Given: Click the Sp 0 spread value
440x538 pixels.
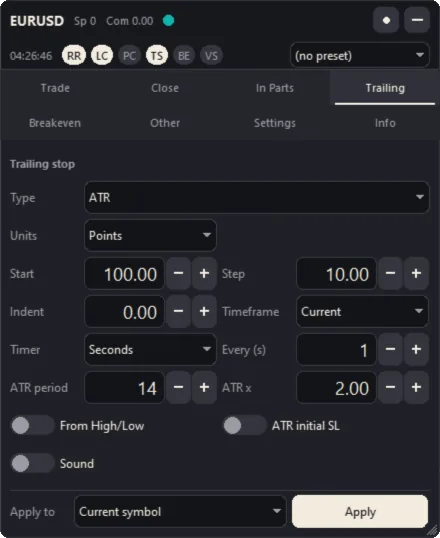Looking at the screenshot, I should pos(85,21).
